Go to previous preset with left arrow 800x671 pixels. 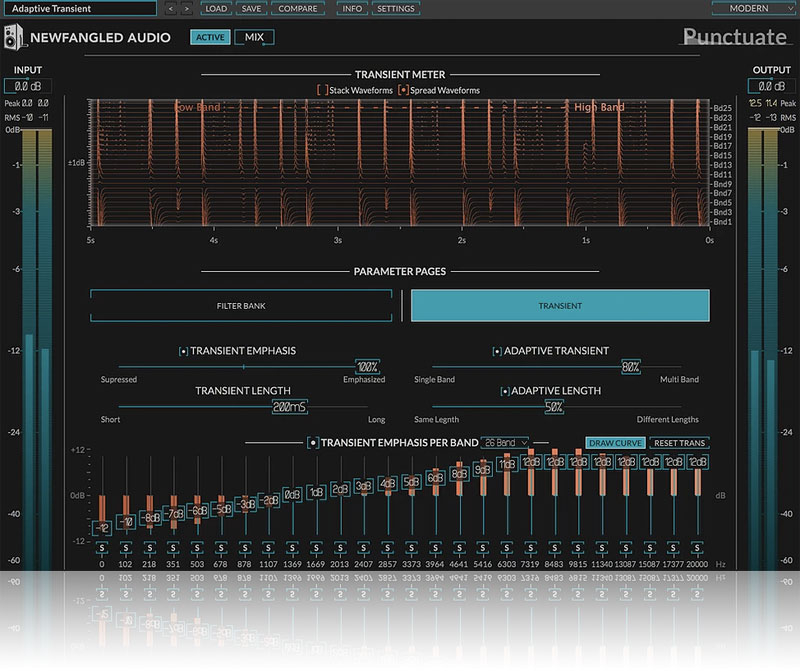(169, 8)
